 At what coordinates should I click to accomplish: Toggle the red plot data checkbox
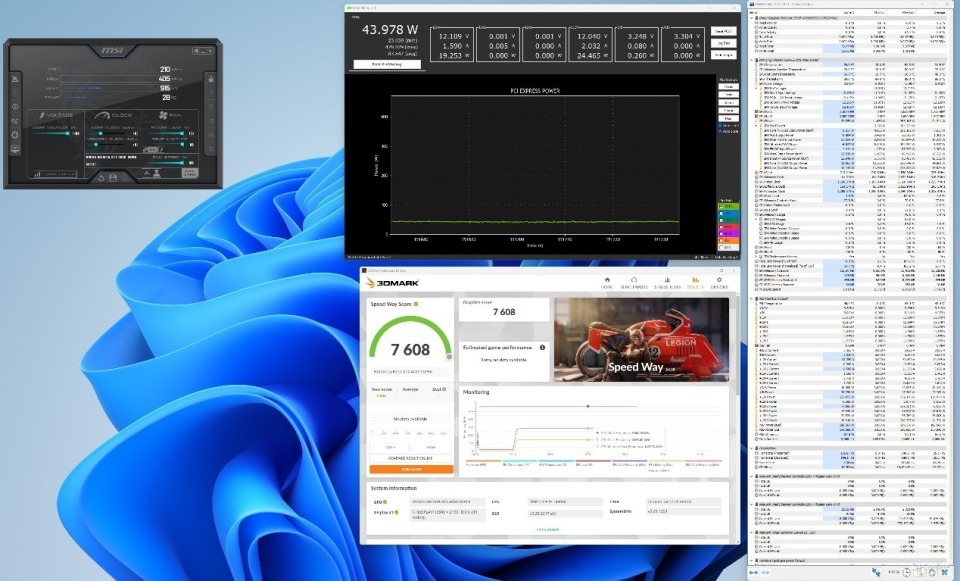point(721,227)
